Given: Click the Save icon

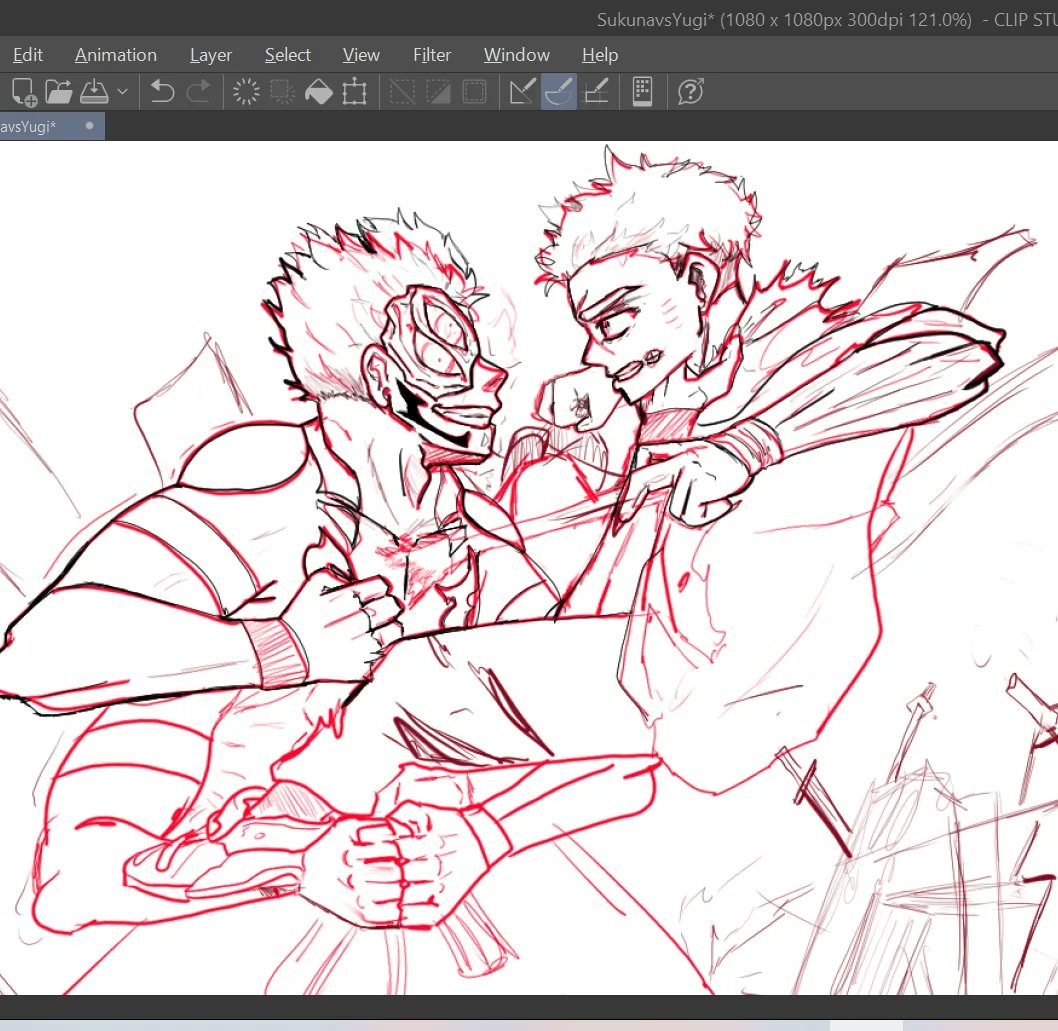Looking at the screenshot, I should 94,92.
